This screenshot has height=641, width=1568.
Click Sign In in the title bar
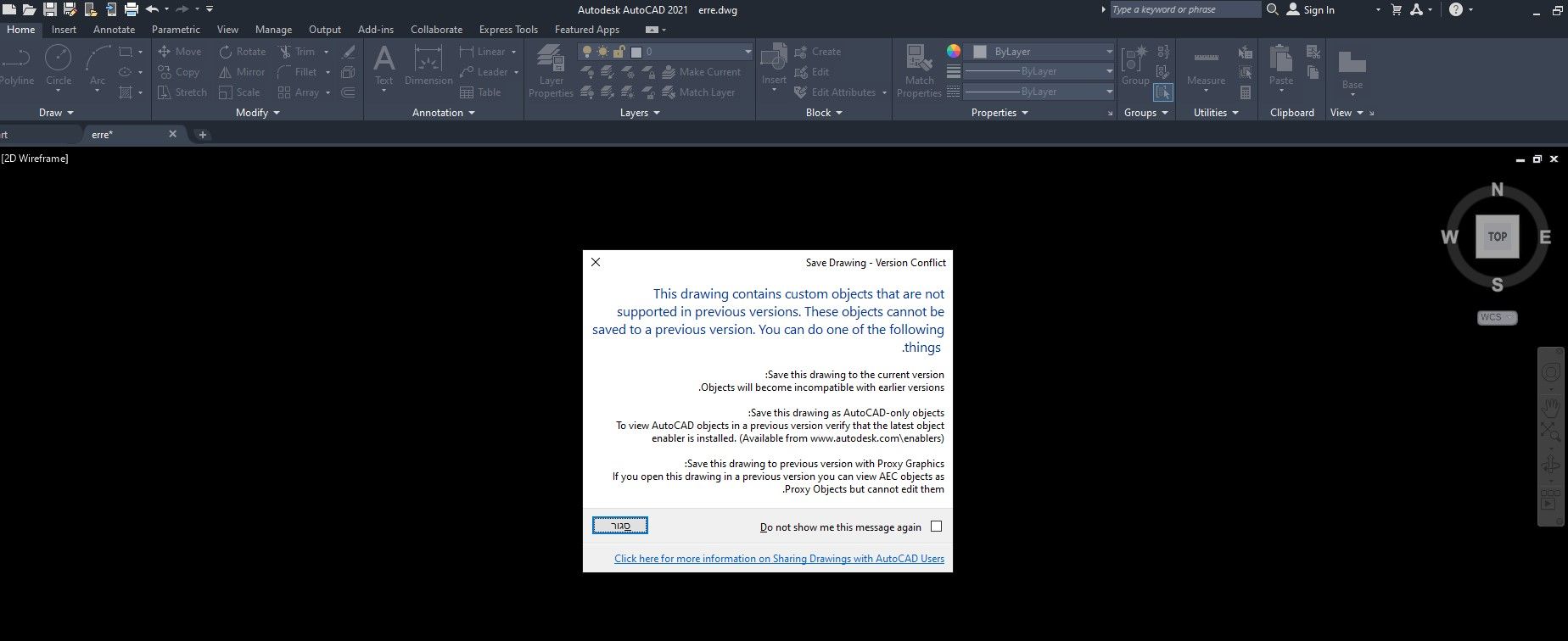point(1311,9)
